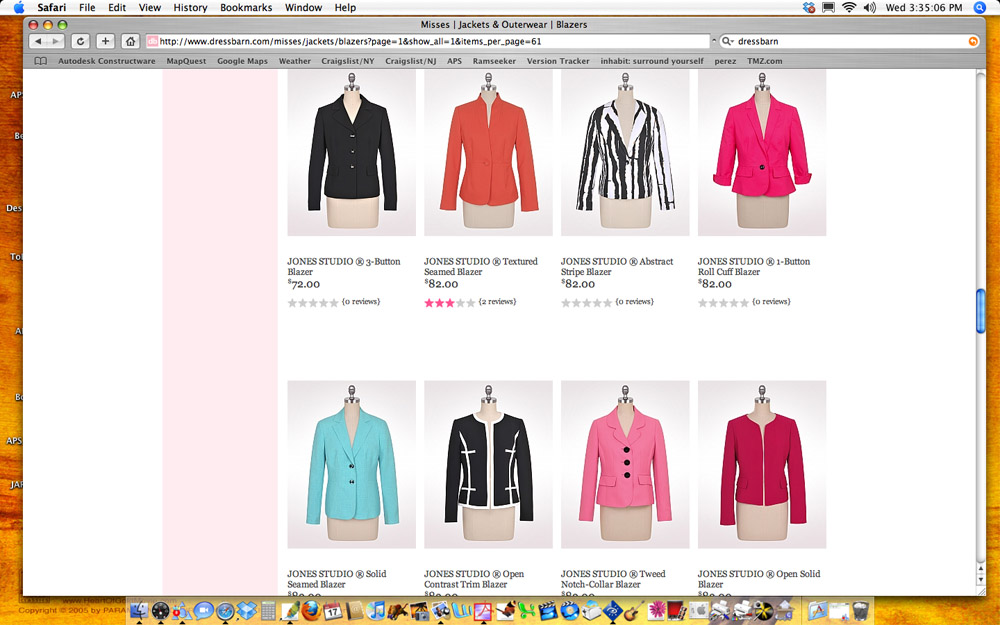Launch iTunes from the Dock

click(376, 611)
